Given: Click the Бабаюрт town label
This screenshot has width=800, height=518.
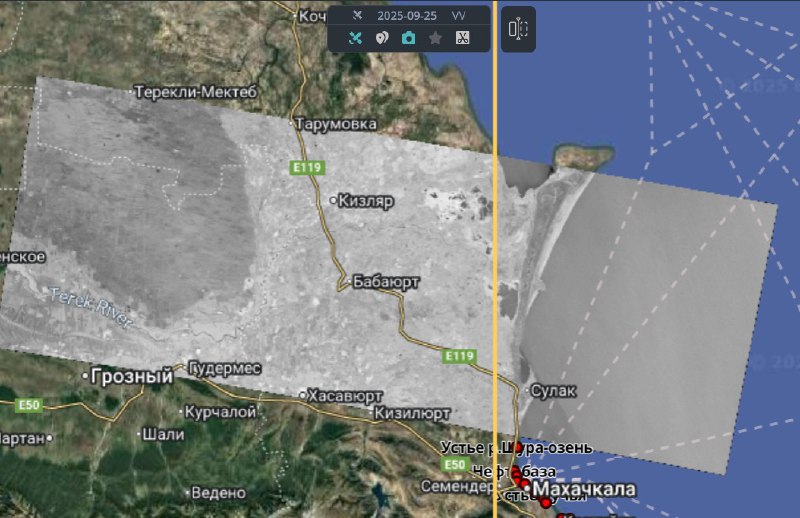Looking at the screenshot, I should (x=385, y=281).
